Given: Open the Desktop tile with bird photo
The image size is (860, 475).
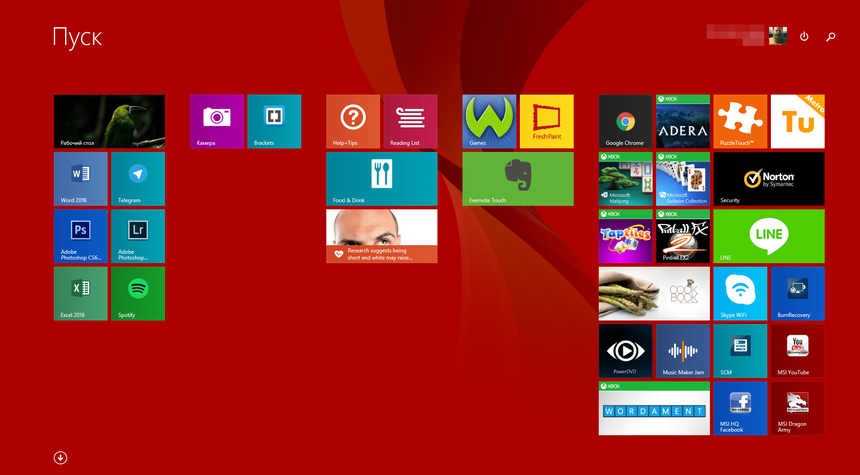Looking at the screenshot, I should [x=109, y=121].
